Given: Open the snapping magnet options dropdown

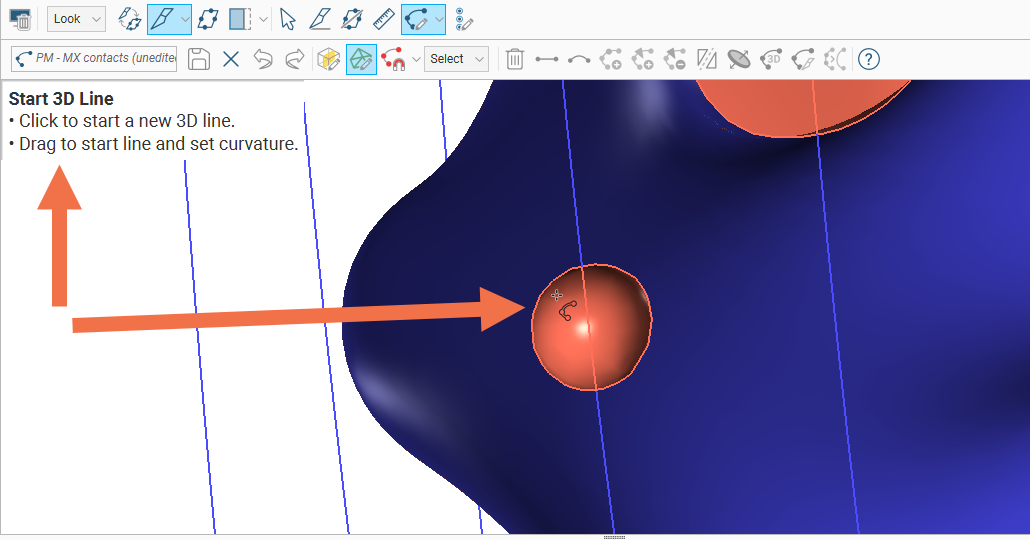Looking at the screenshot, I should click(x=416, y=60).
